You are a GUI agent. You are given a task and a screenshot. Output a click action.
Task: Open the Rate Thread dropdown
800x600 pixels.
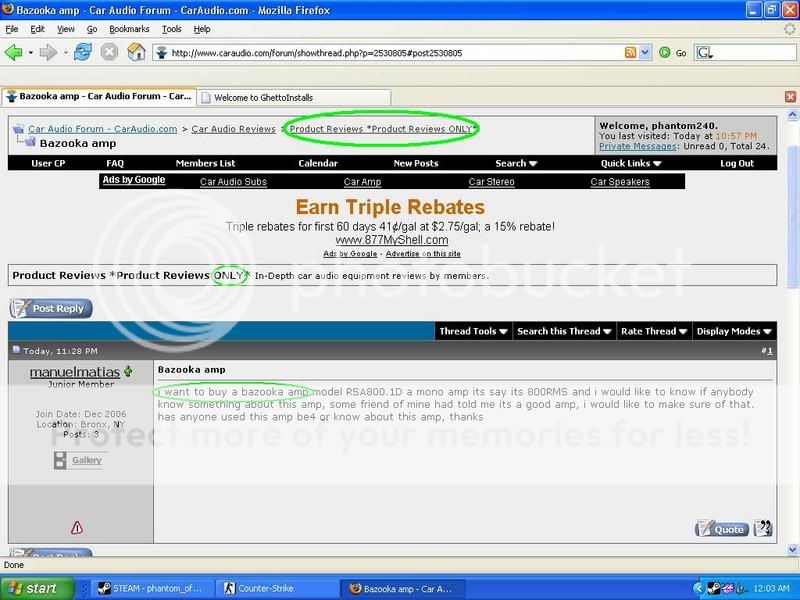click(x=654, y=331)
